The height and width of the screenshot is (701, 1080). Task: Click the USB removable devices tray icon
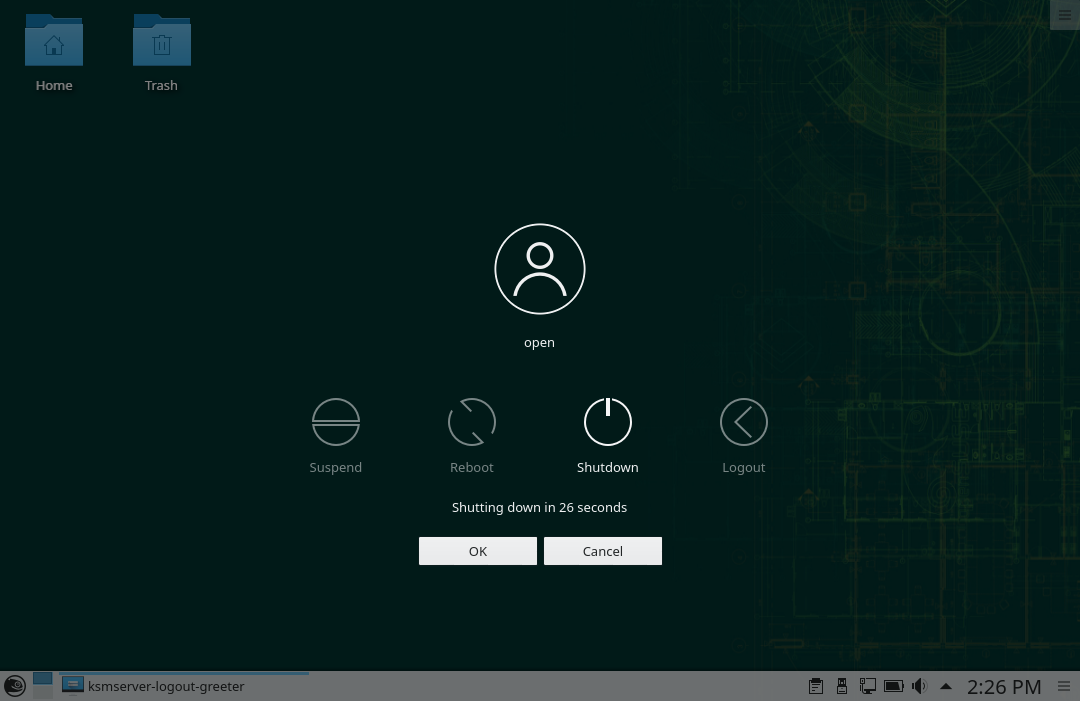pos(842,686)
